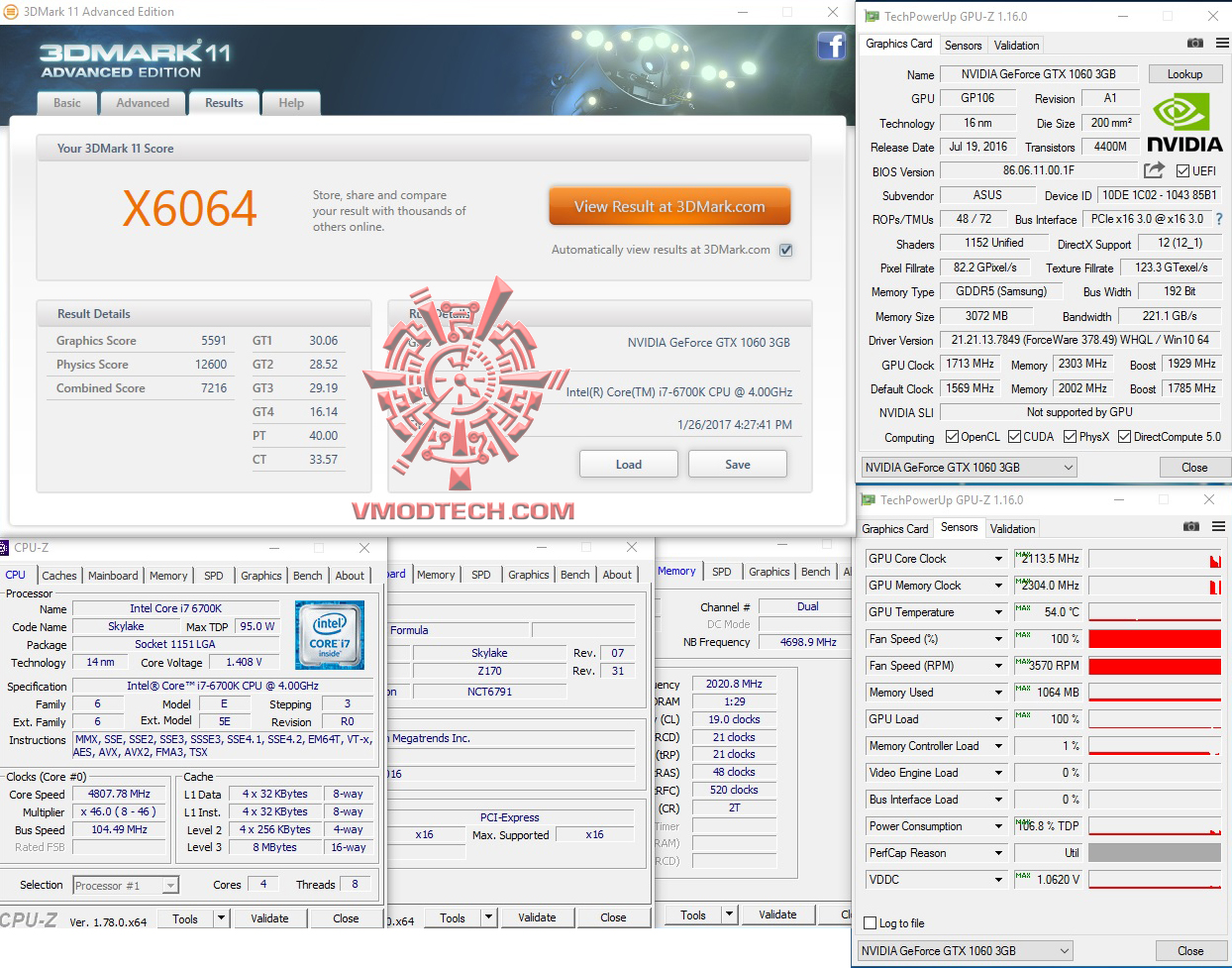
Task: Open the hamburger menu in top GPU-Z window
Action: (1222, 44)
